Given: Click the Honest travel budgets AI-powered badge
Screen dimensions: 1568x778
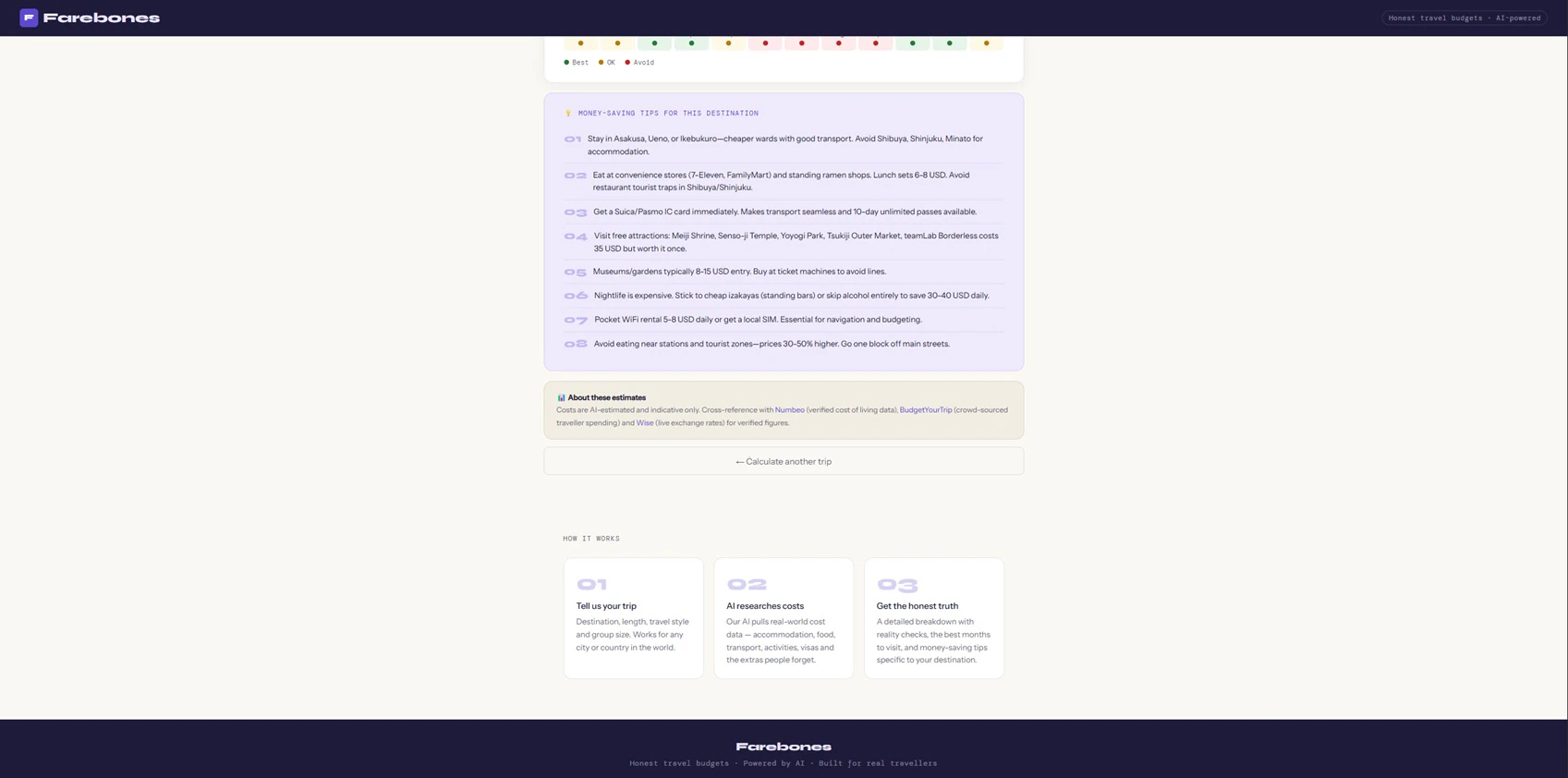Looking at the screenshot, I should point(1465,18).
